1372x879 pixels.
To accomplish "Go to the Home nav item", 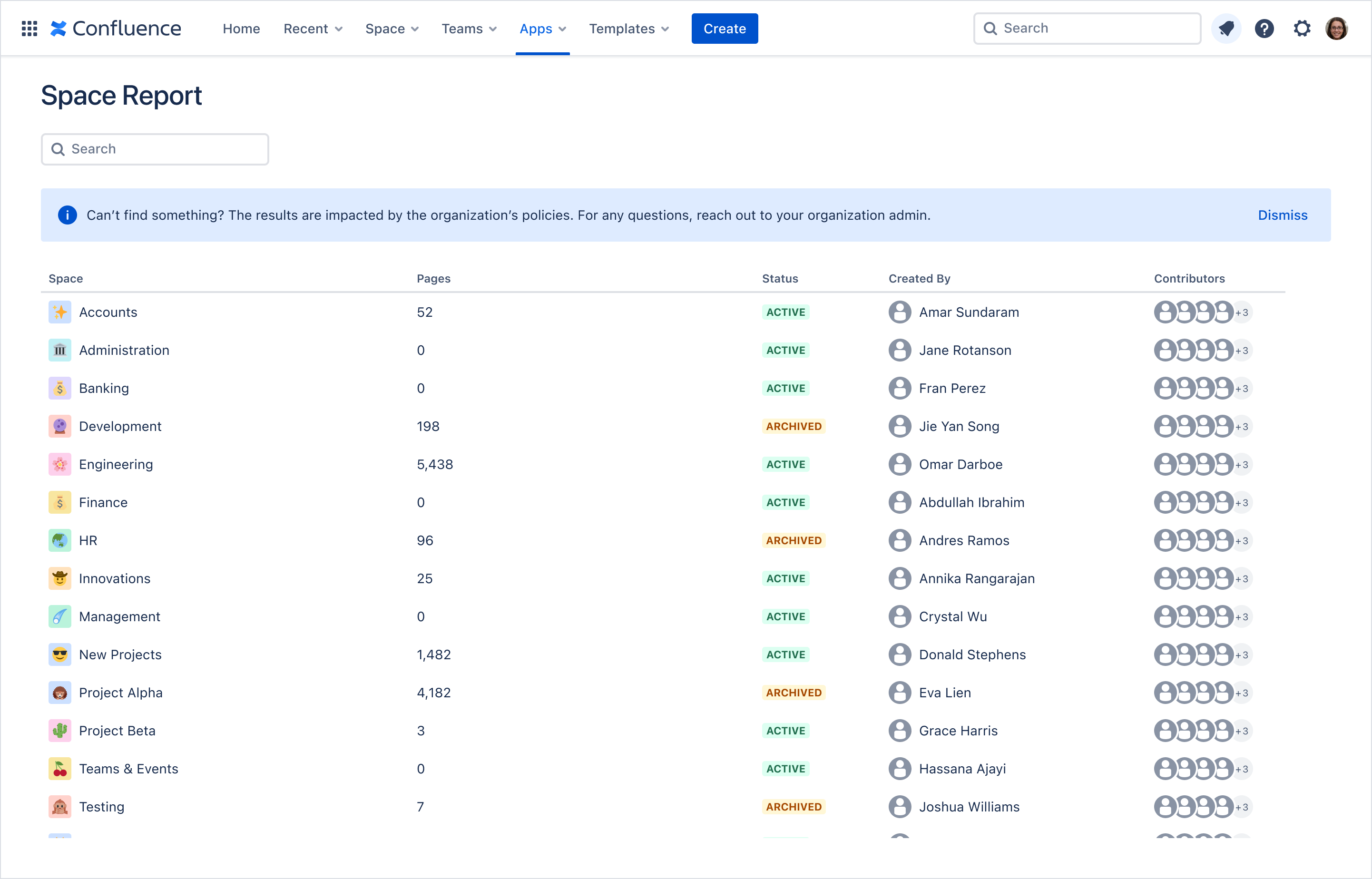I will point(241,29).
